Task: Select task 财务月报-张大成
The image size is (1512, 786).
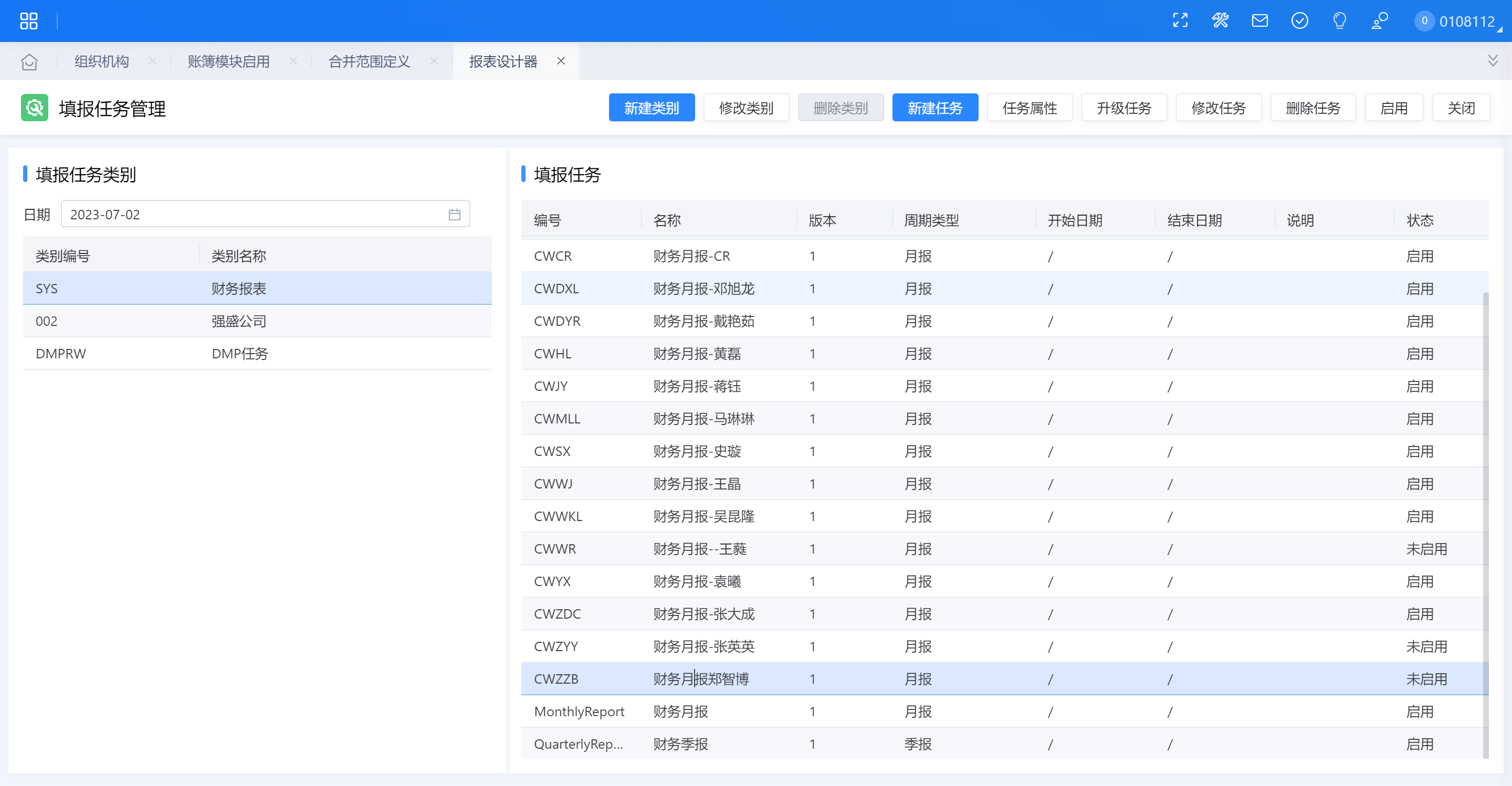Action: 1005,613
